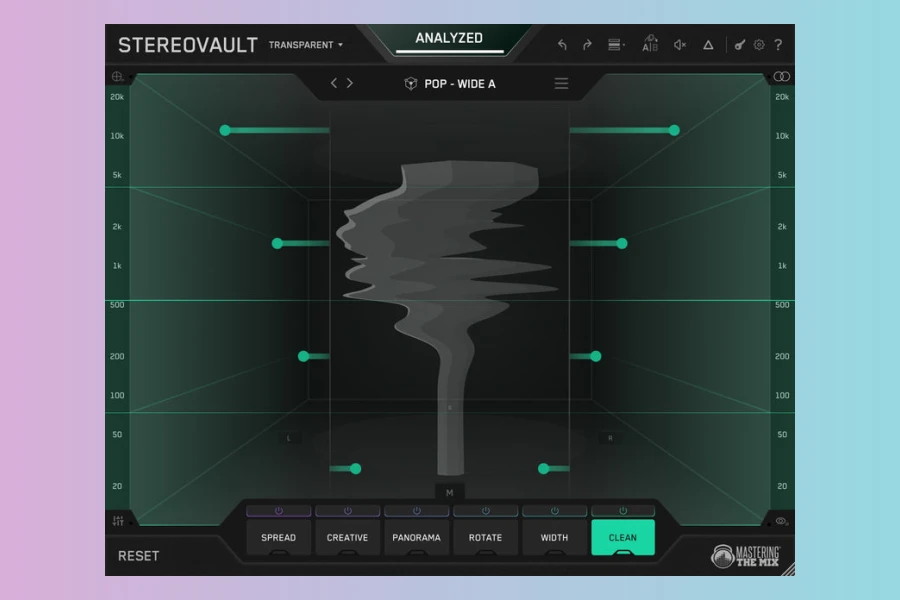Click the muted speaker icon

pyautogui.click(x=680, y=45)
